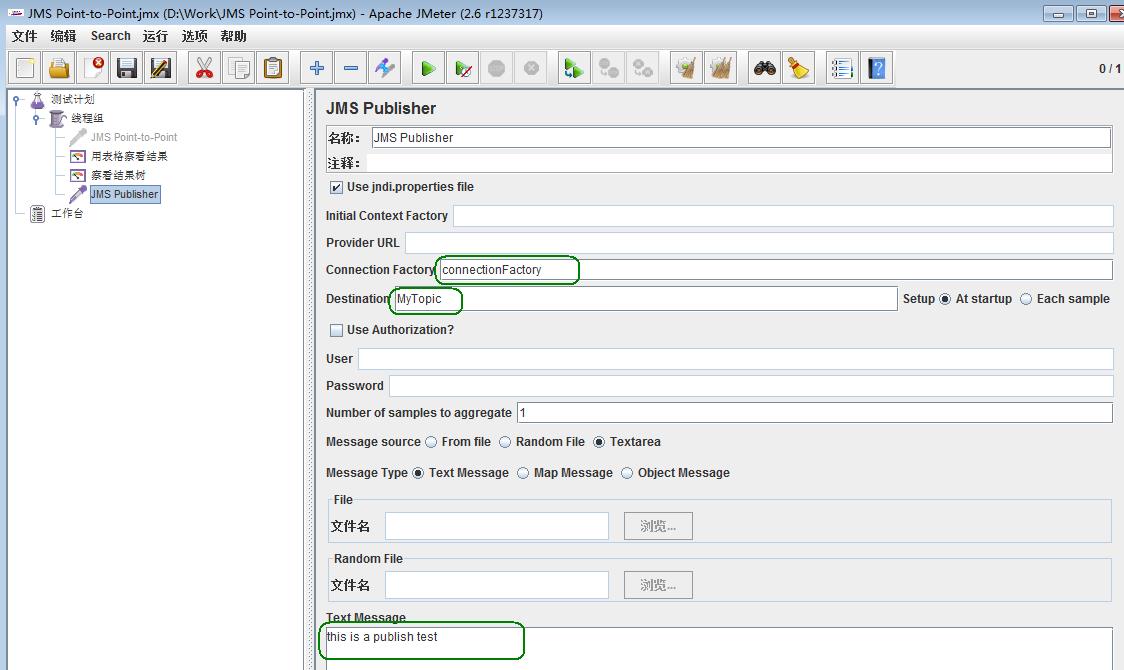The image size is (1124, 670).
Task: Click the green Start test button
Action: coord(428,69)
